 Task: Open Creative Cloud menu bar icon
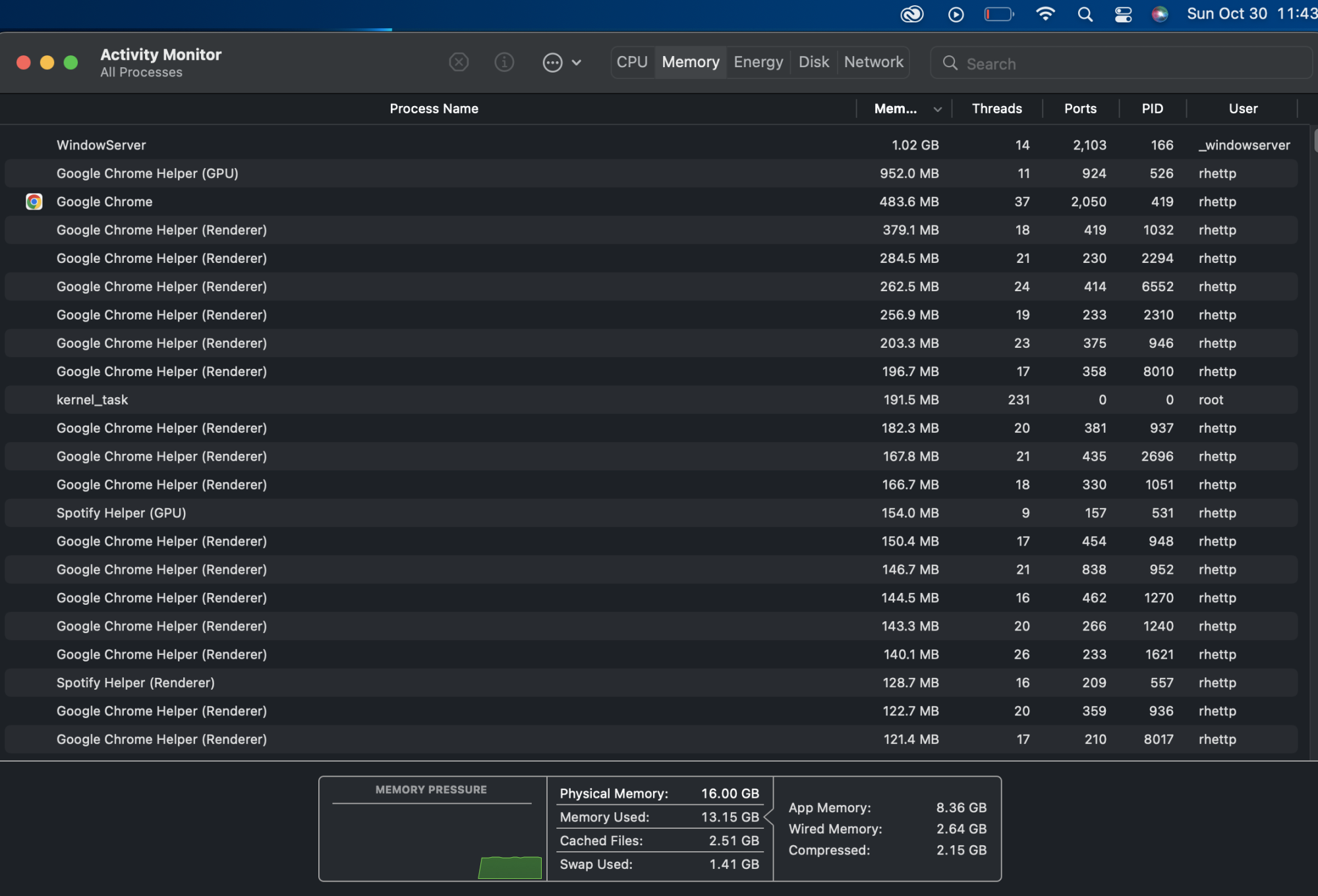(912, 14)
